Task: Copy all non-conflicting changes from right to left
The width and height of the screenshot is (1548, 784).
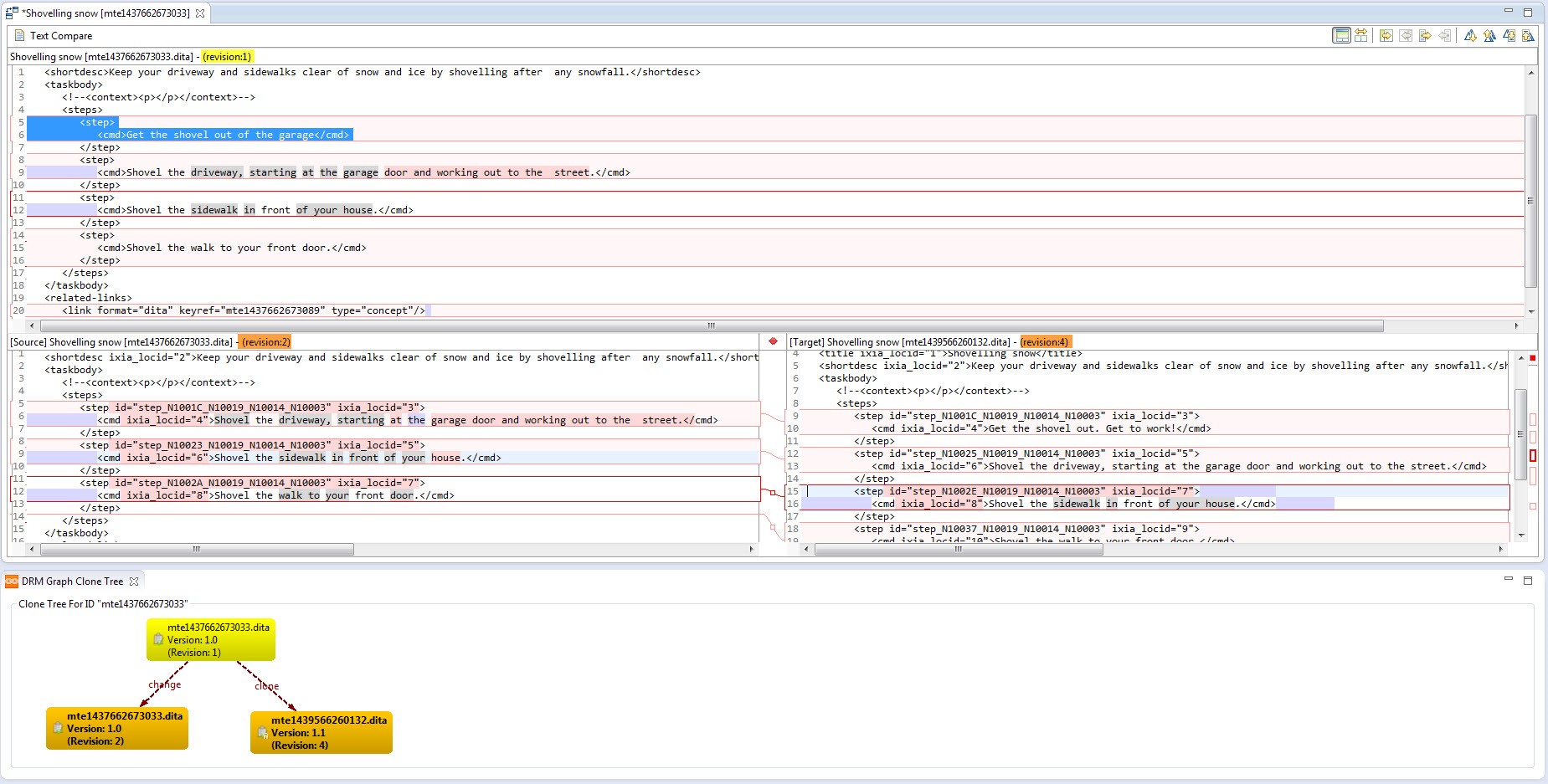Action: (x=1406, y=35)
